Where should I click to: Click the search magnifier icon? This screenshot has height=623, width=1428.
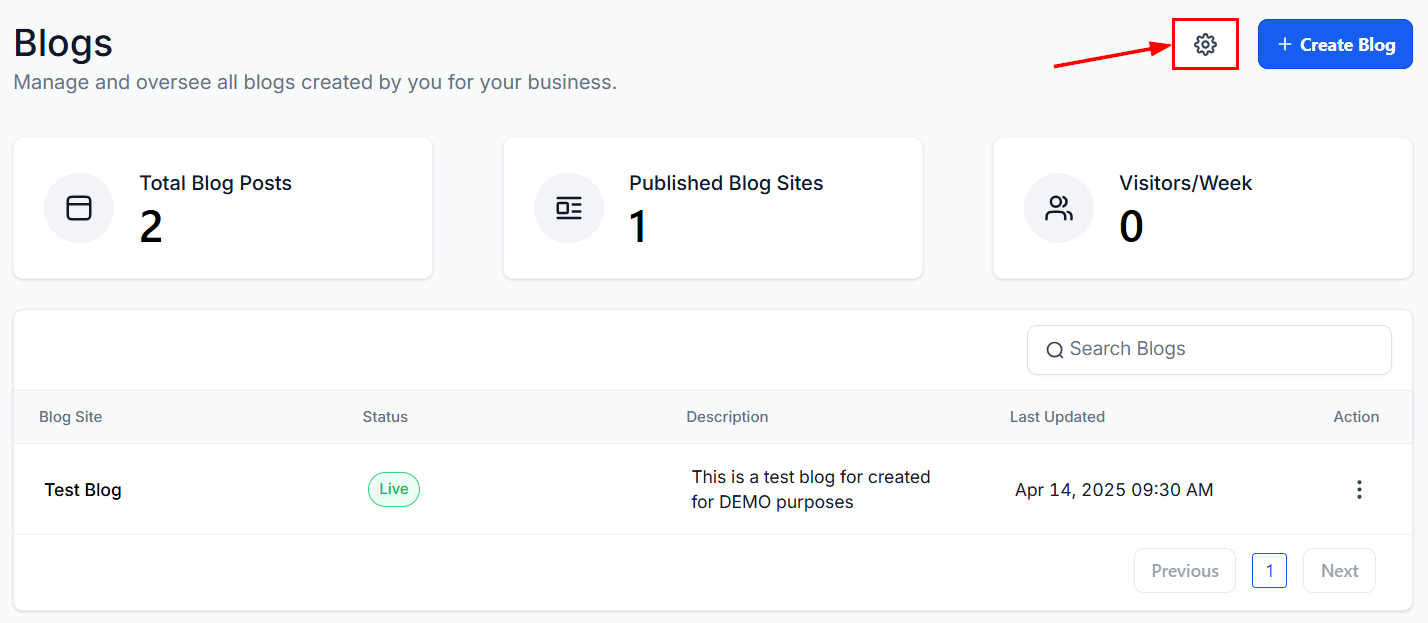(x=1055, y=350)
